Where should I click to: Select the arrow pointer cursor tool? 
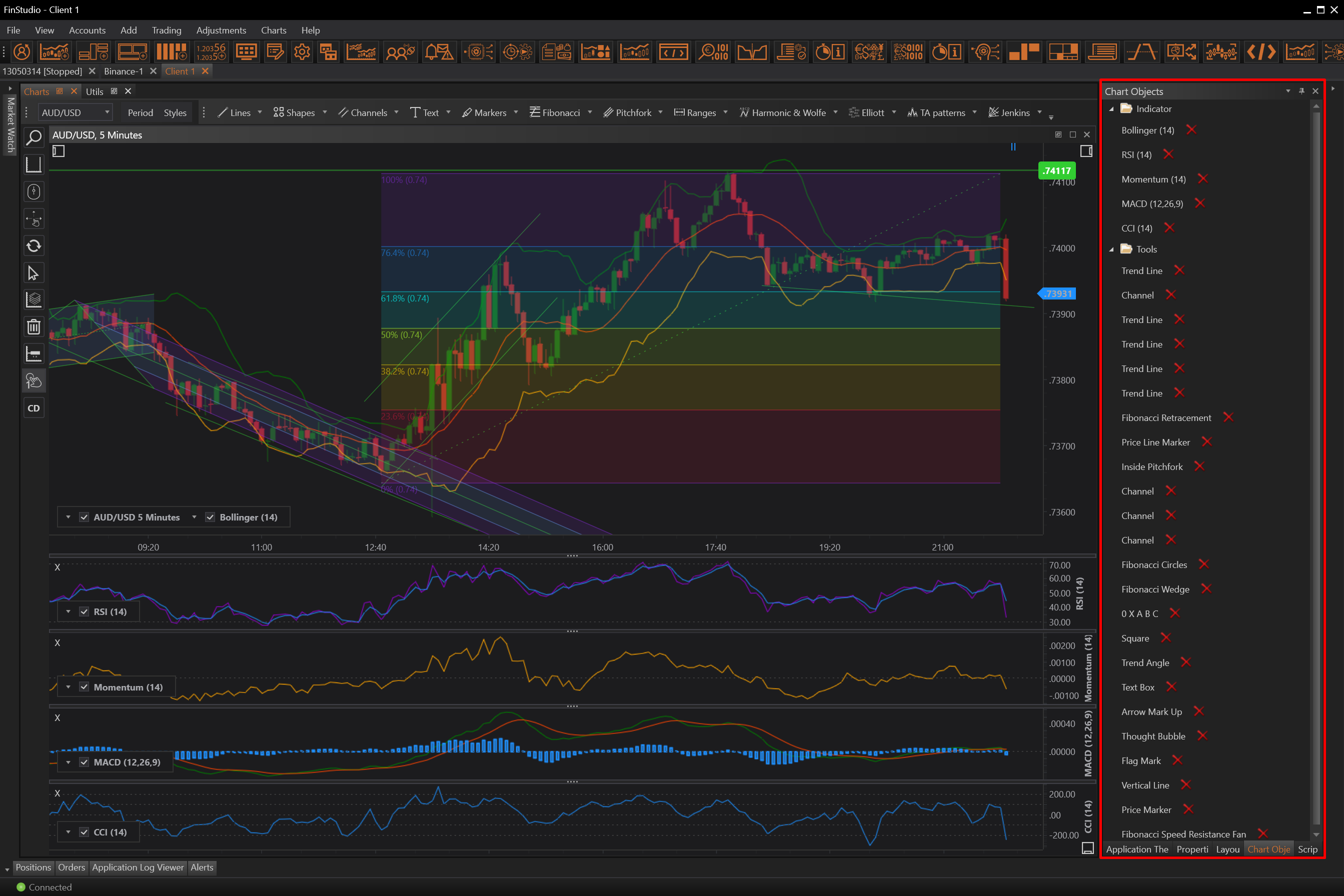(33, 273)
